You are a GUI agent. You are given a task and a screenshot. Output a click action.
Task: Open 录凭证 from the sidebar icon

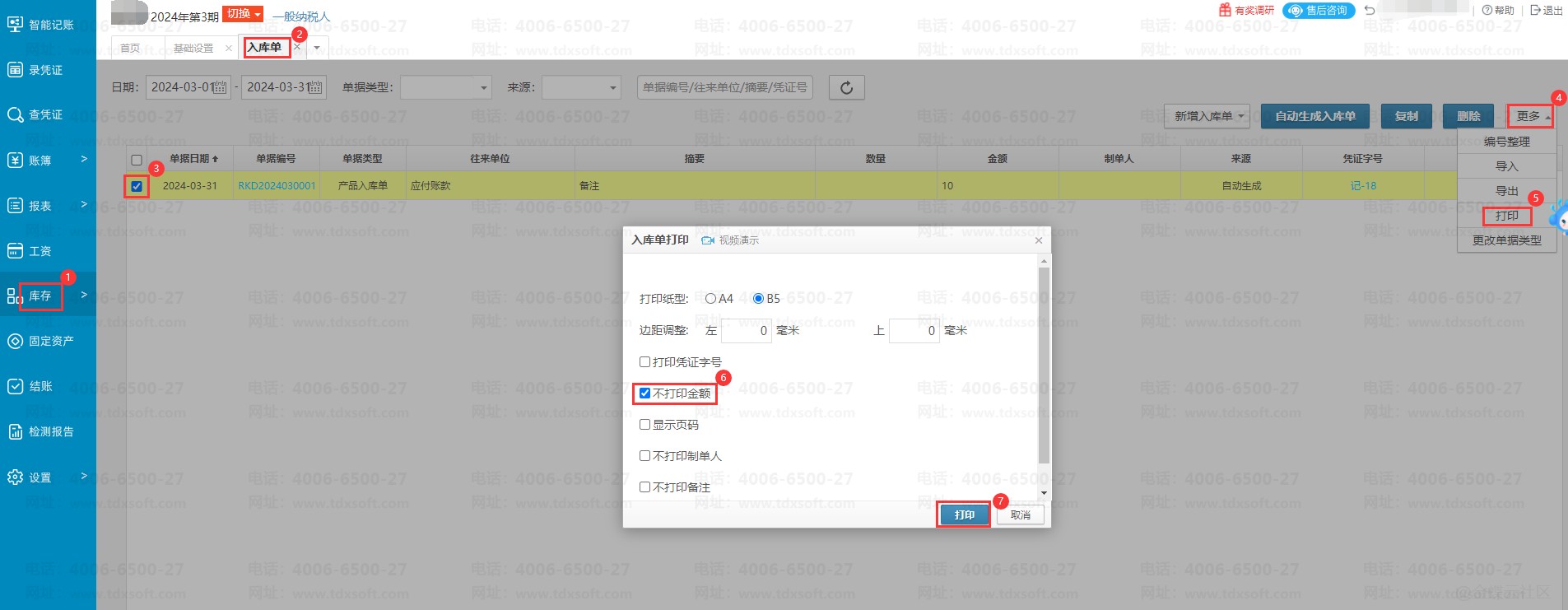tap(15, 70)
